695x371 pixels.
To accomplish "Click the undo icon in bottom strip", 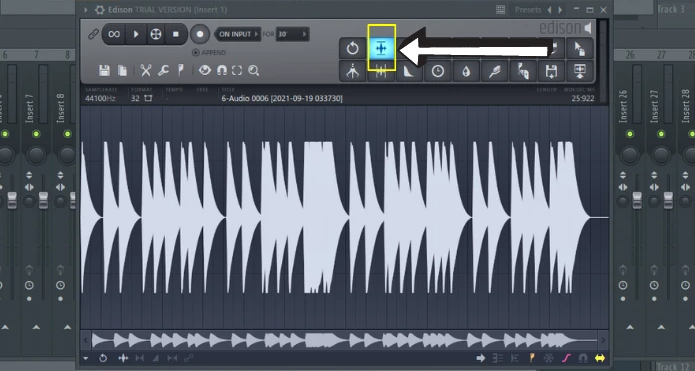I will 103,358.
